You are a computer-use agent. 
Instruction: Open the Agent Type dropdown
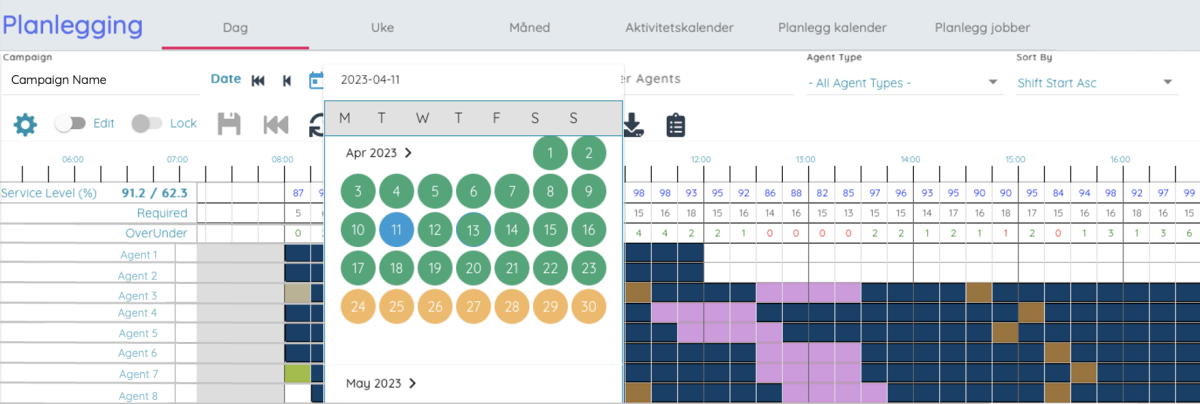pyautogui.click(x=903, y=83)
